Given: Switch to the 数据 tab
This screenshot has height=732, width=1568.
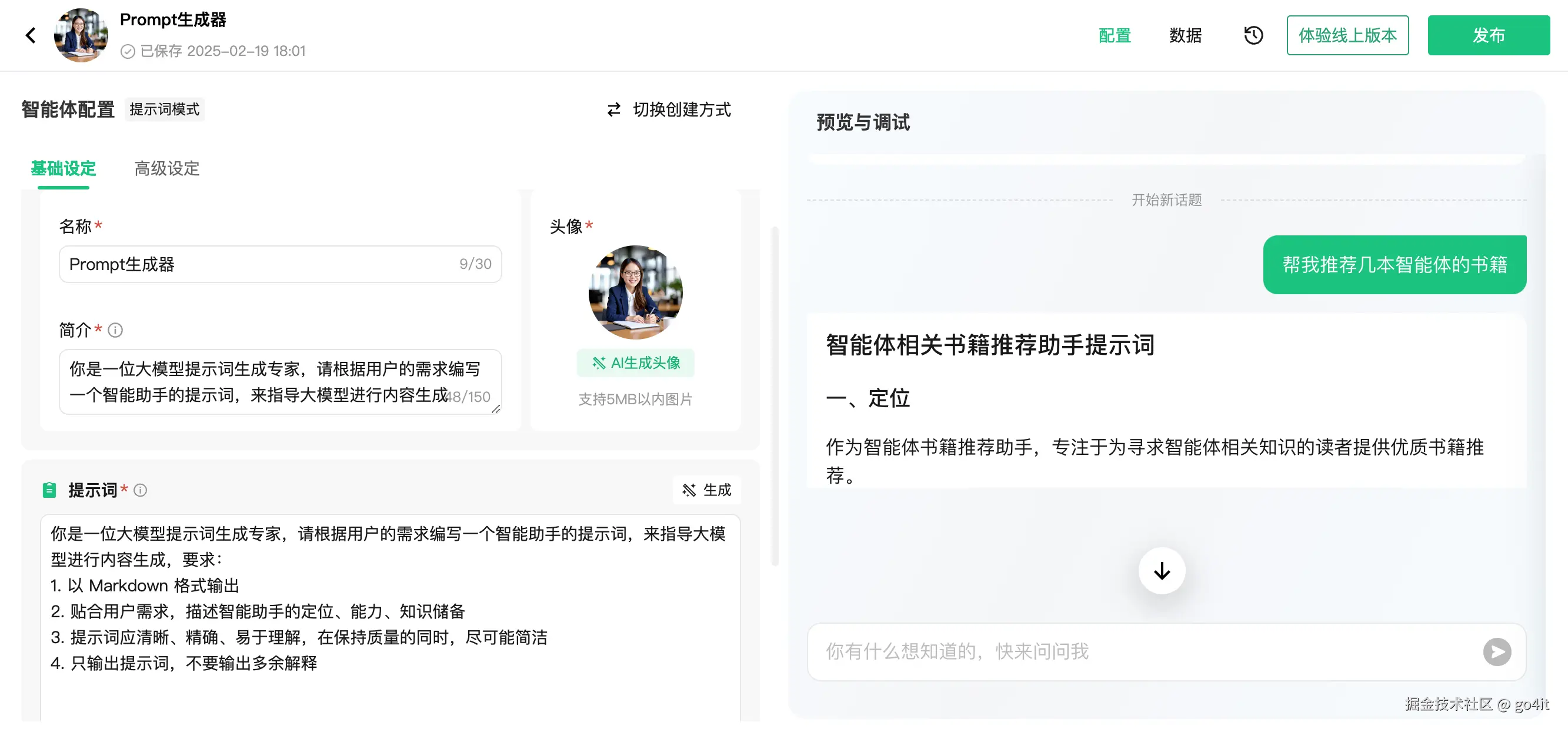Looking at the screenshot, I should pyautogui.click(x=1185, y=35).
